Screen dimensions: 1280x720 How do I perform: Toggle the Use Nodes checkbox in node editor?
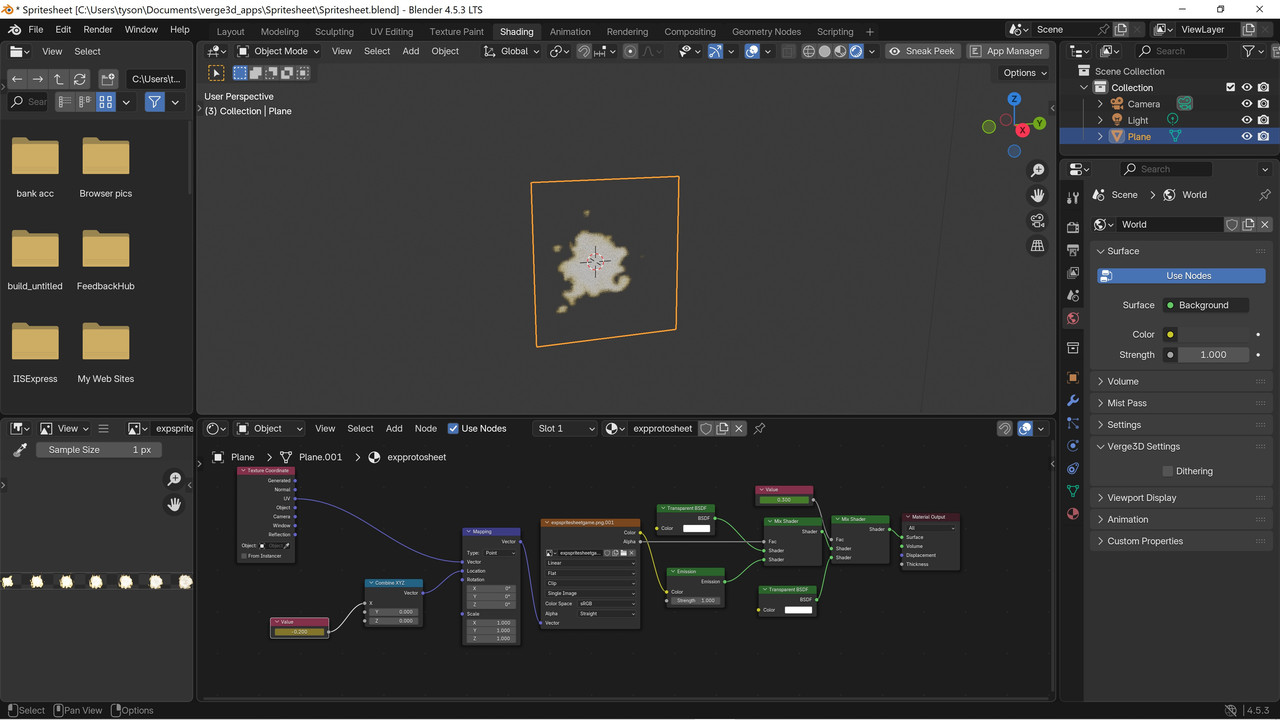pyautogui.click(x=453, y=429)
